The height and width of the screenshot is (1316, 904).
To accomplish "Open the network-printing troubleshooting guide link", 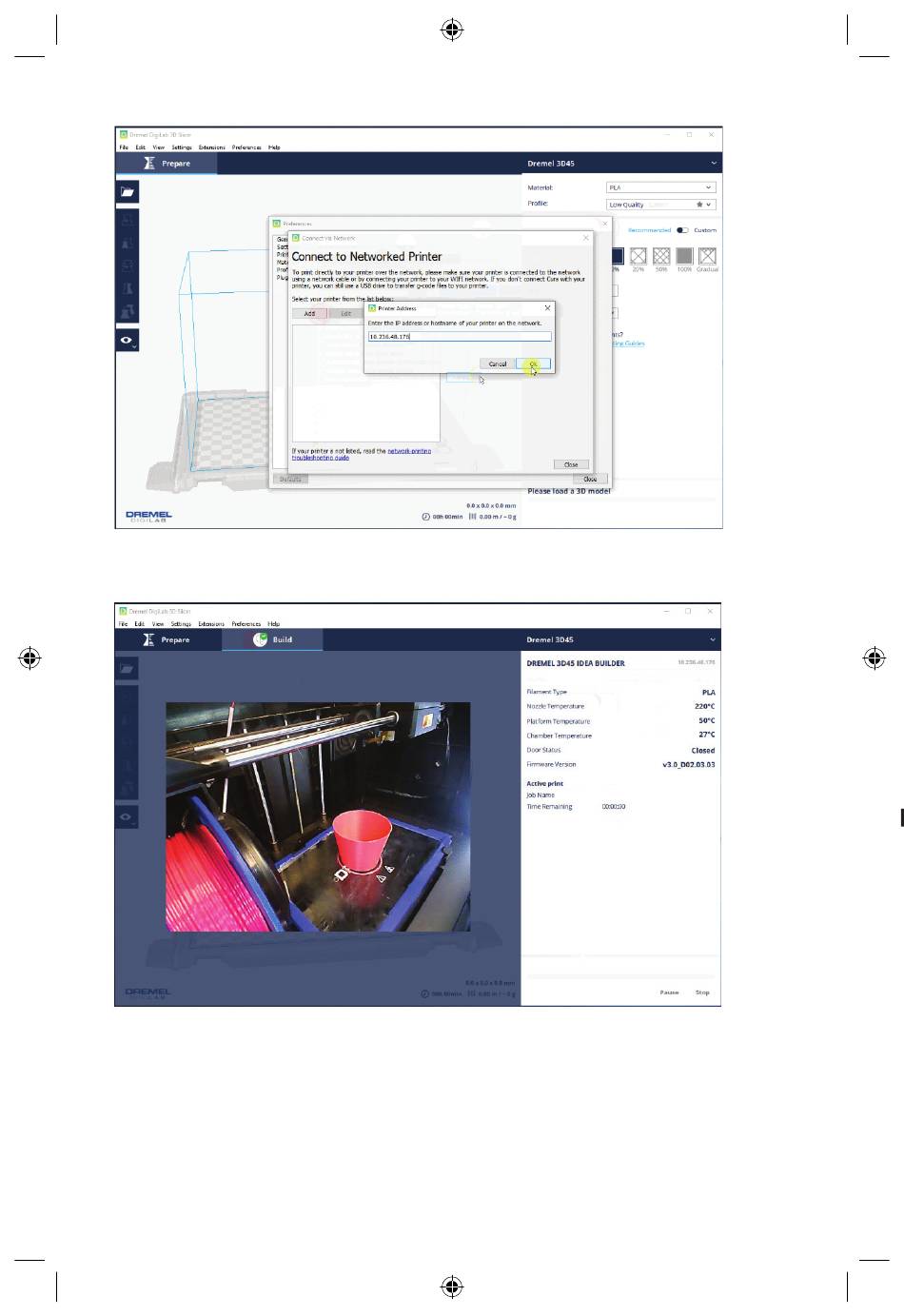I will pos(362,454).
